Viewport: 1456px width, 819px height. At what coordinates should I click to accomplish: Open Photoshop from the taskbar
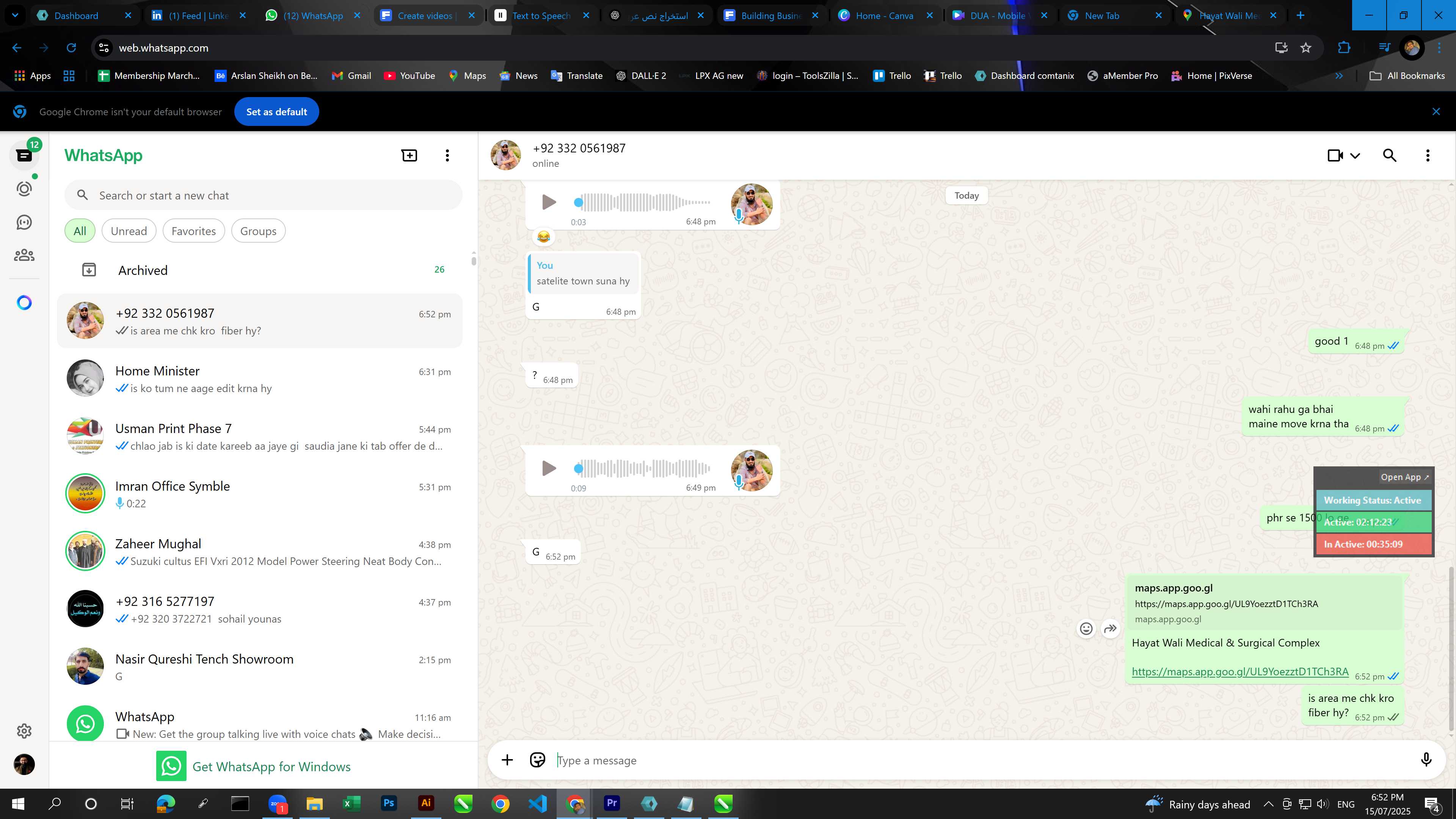click(389, 803)
